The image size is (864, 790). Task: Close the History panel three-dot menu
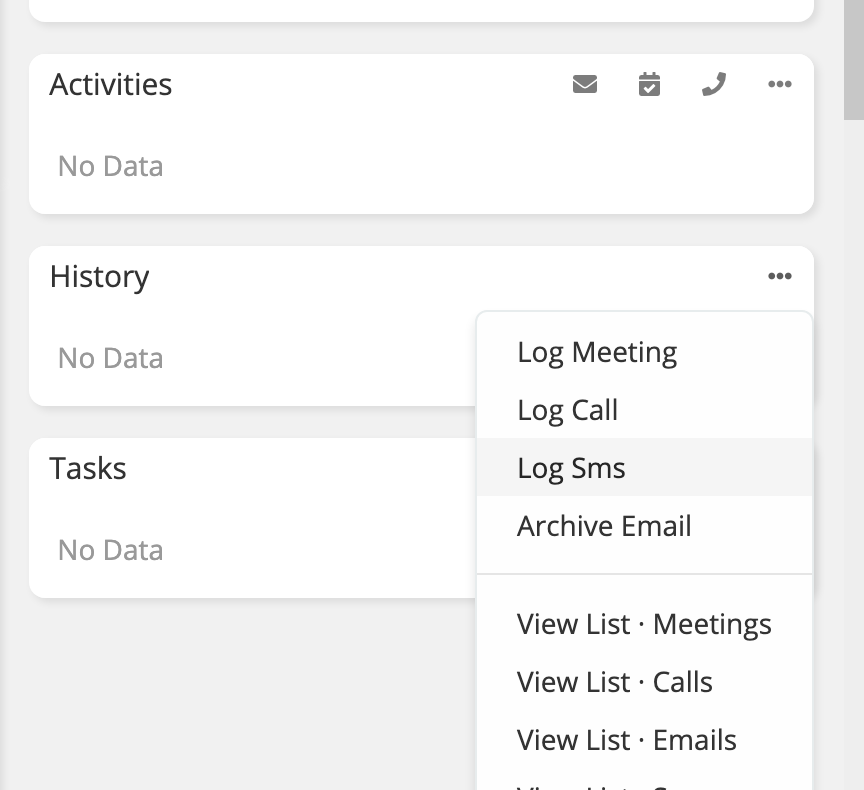click(x=780, y=277)
